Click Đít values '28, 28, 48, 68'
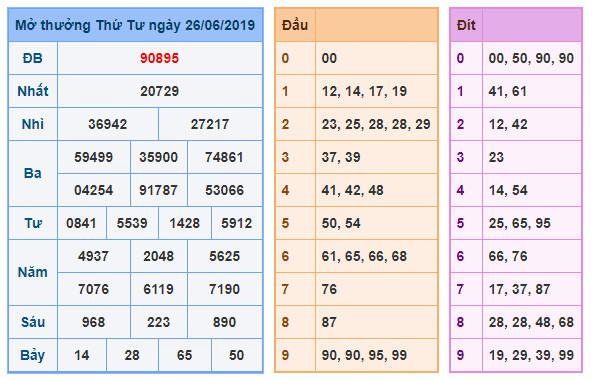 pyautogui.click(x=531, y=322)
